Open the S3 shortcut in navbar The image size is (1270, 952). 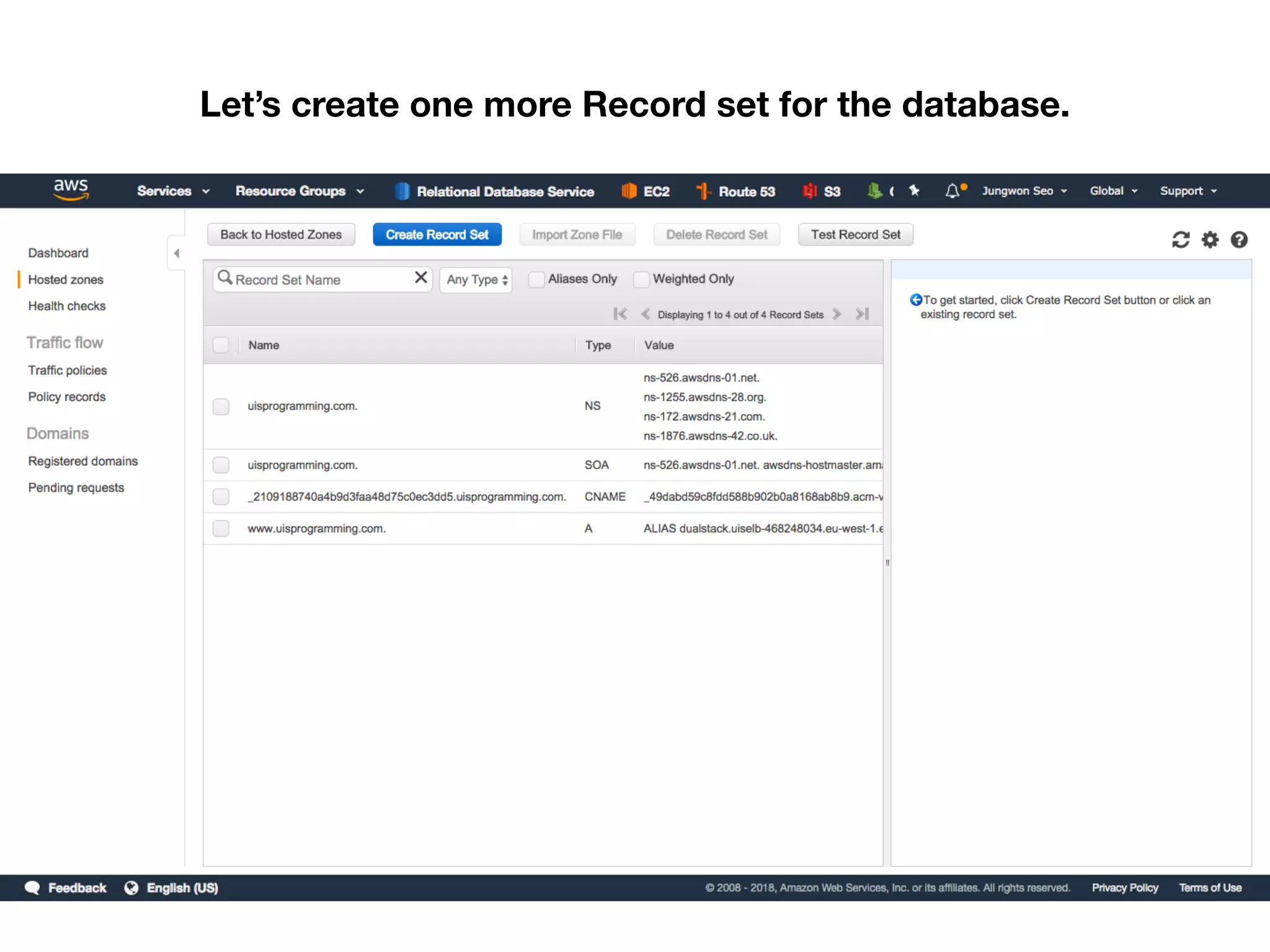[x=822, y=192]
